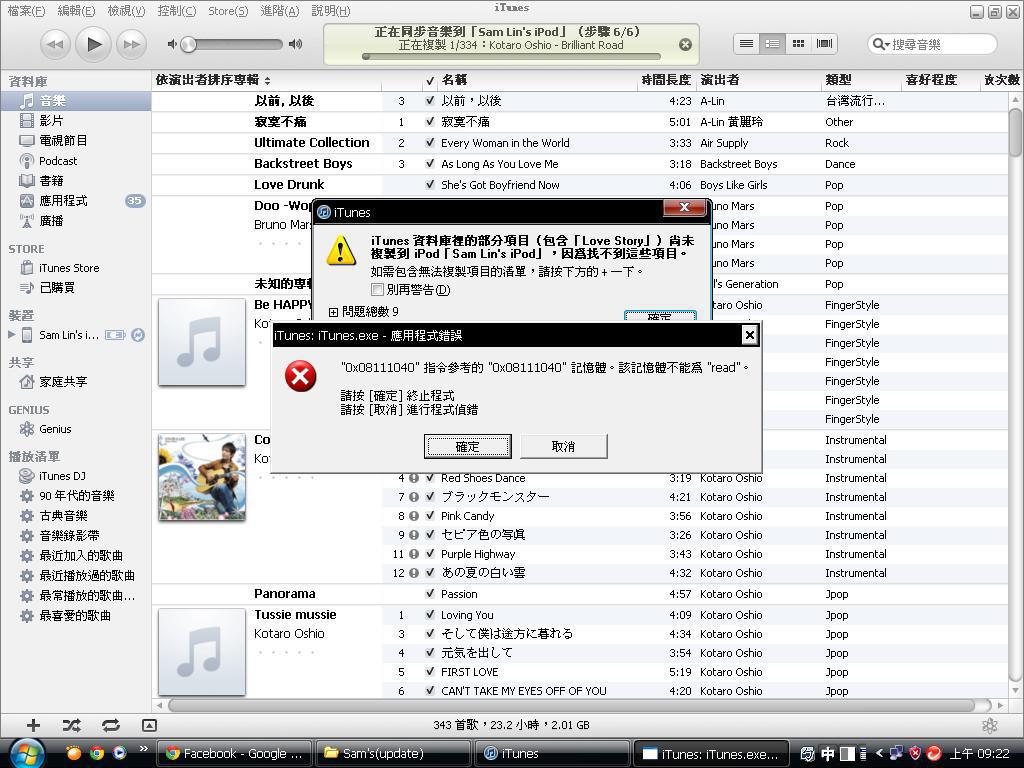The image size is (1024, 768).
Task: Open 進階 menu
Action: pos(280,10)
